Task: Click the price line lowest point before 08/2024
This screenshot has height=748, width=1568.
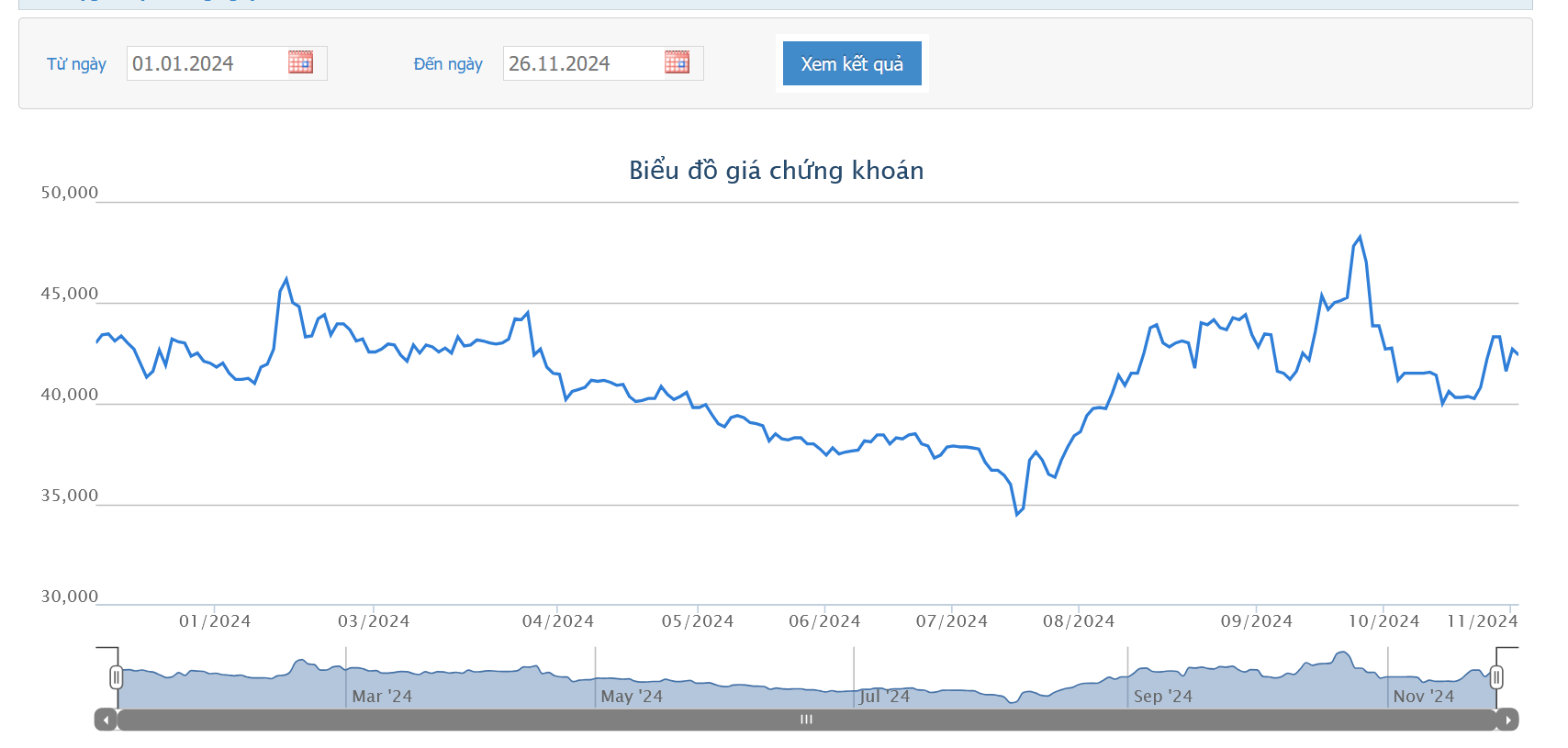Action: tap(1017, 514)
